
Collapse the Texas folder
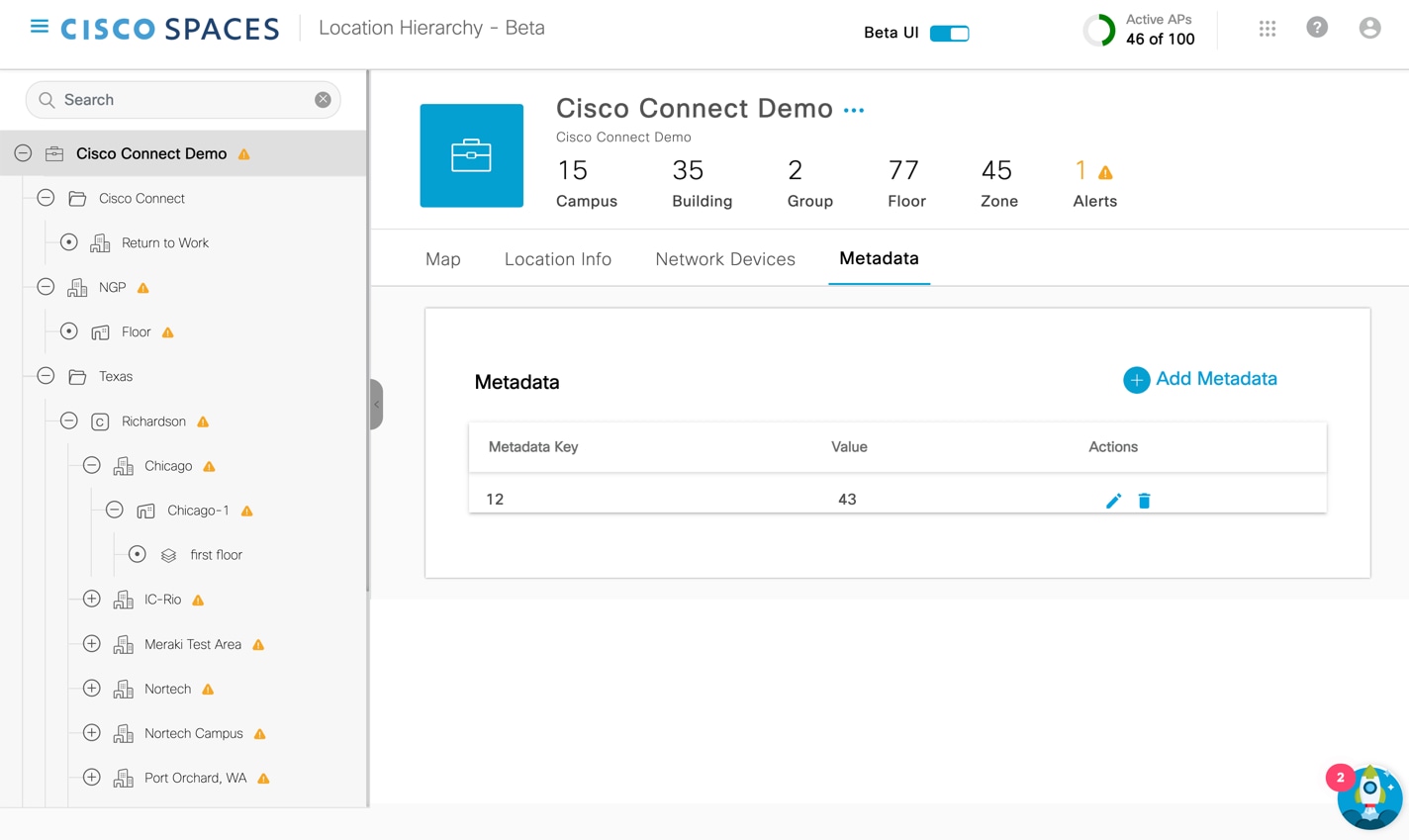click(46, 376)
